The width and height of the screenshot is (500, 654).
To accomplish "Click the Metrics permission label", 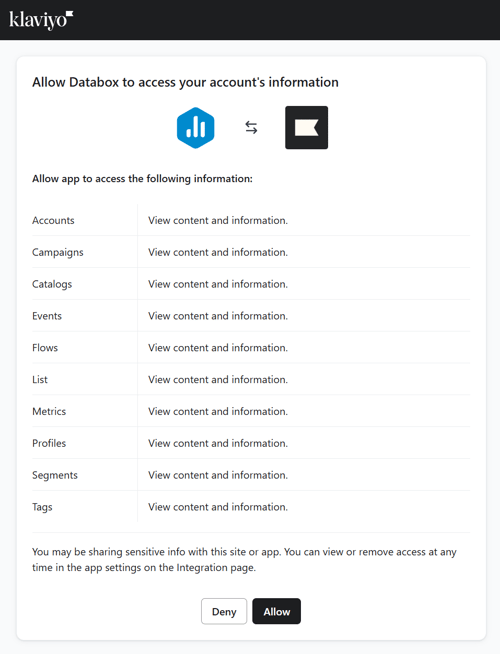I will pos(49,411).
